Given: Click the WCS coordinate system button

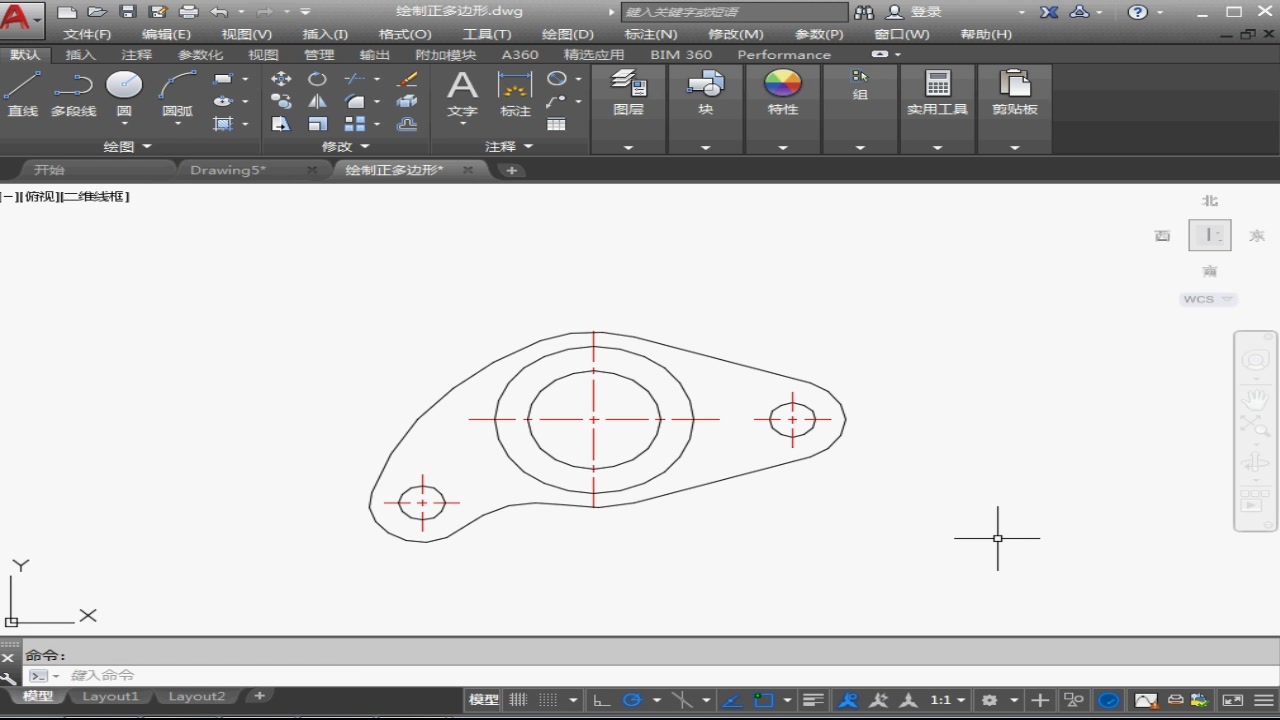Looking at the screenshot, I should coord(1208,299).
